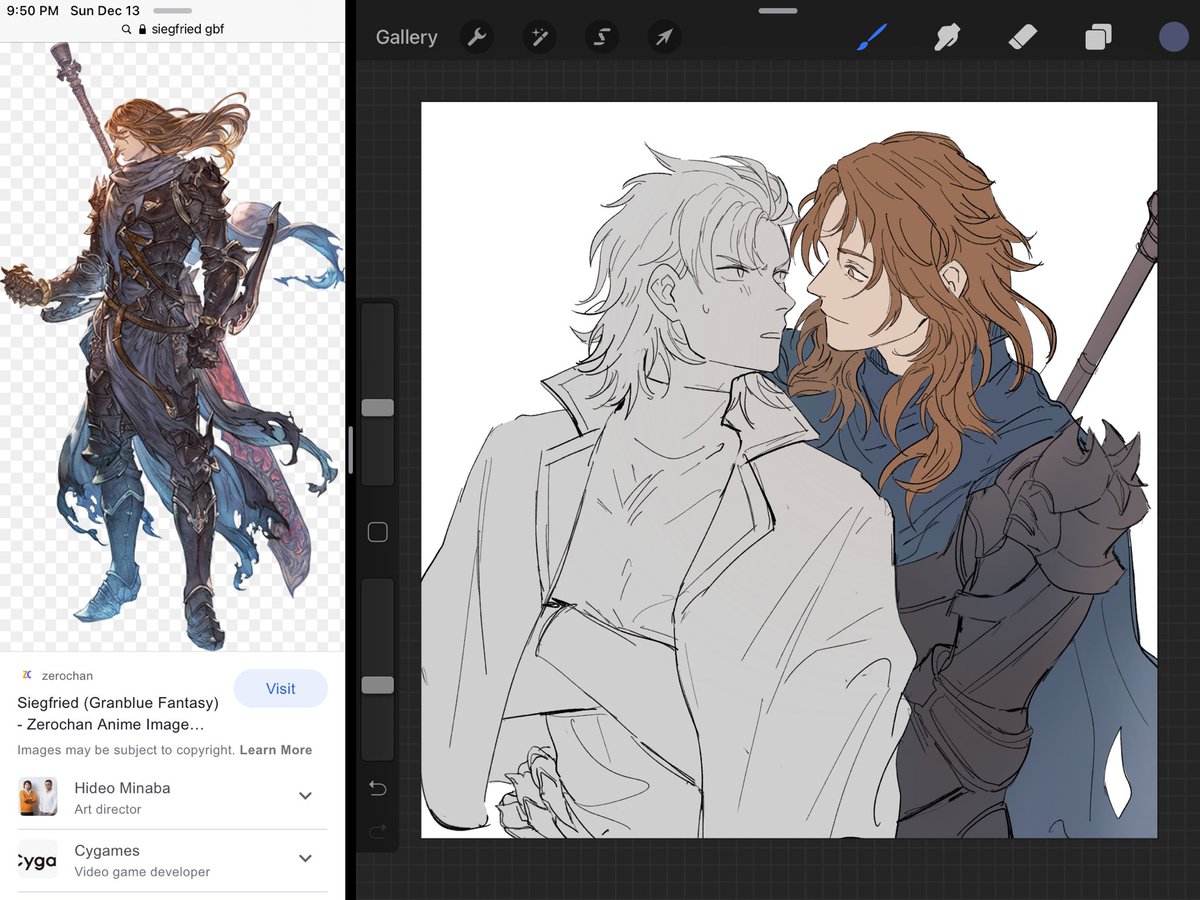Expand the Cygames entry

tap(306, 858)
